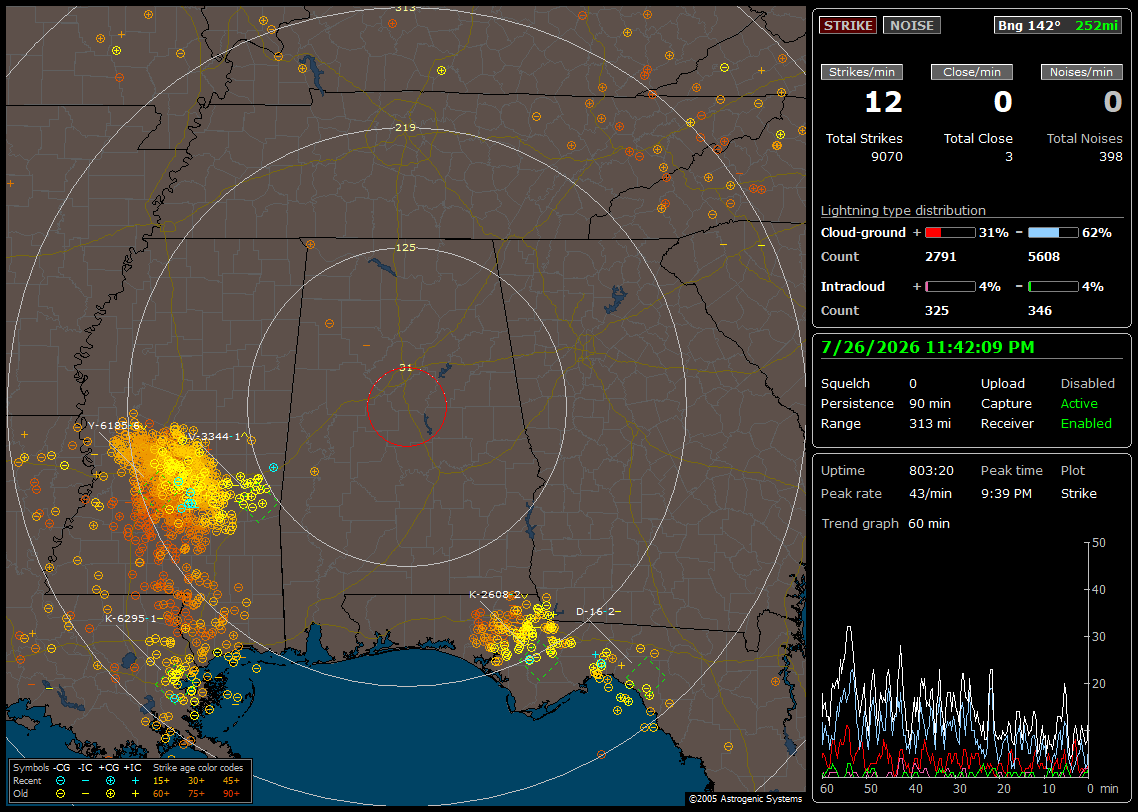Click the red STRIKE button
The height and width of the screenshot is (812, 1138).
pyautogui.click(x=848, y=25)
